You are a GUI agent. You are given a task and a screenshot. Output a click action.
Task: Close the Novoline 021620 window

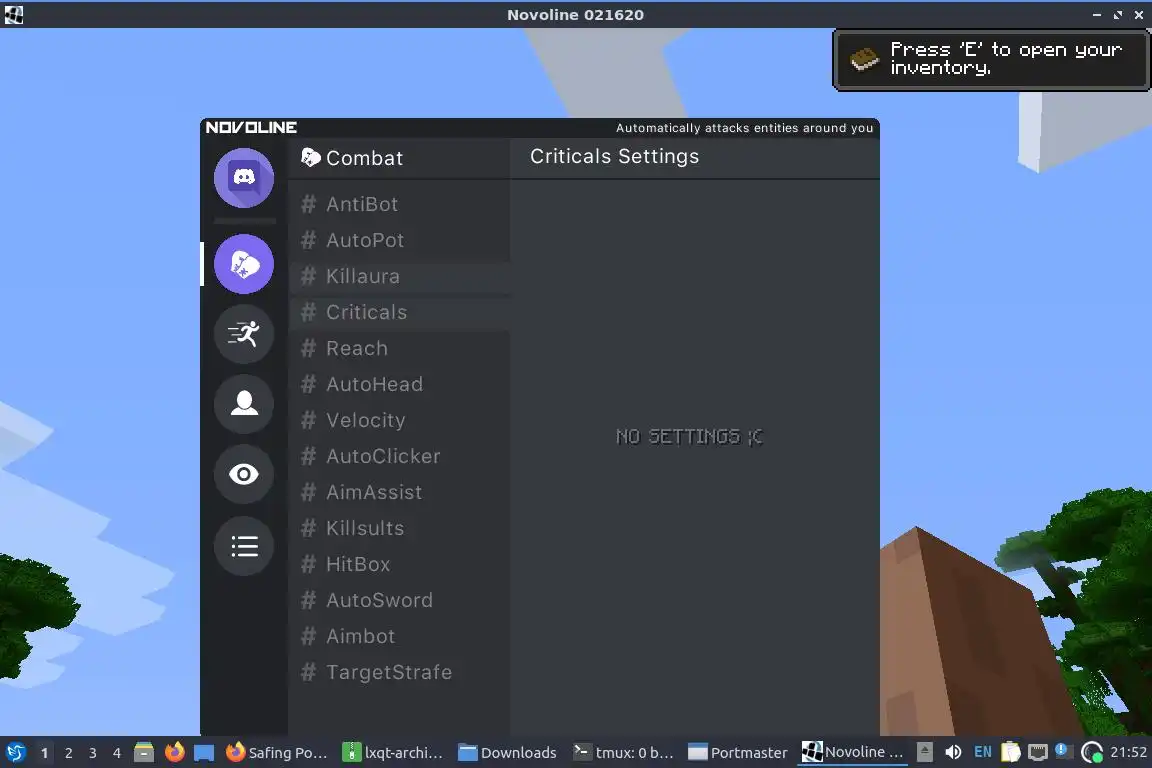(x=1139, y=14)
